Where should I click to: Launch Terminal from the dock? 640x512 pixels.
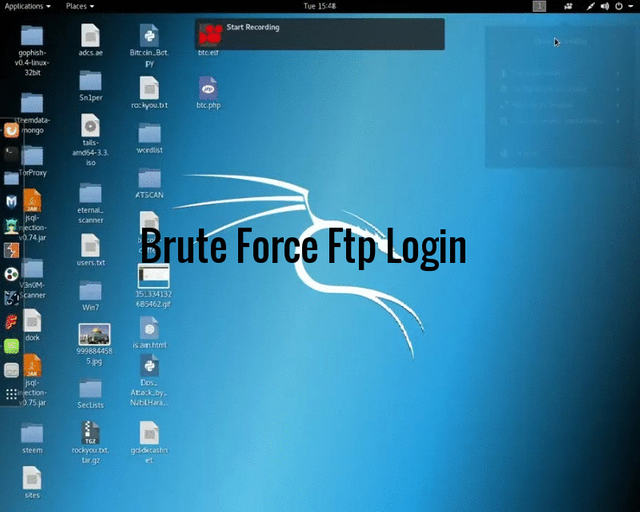[11, 154]
